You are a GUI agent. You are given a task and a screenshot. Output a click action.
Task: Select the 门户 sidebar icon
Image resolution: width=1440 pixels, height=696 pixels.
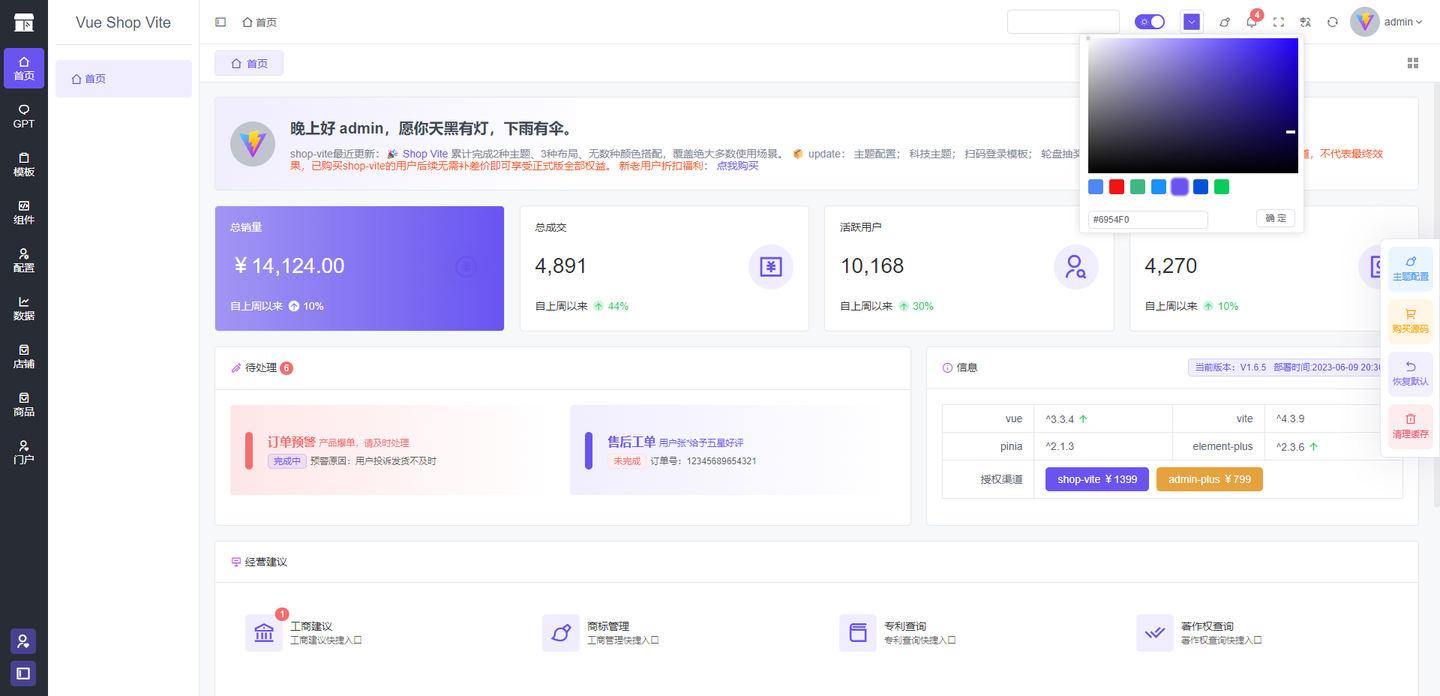pyautogui.click(x=23, y=452)
